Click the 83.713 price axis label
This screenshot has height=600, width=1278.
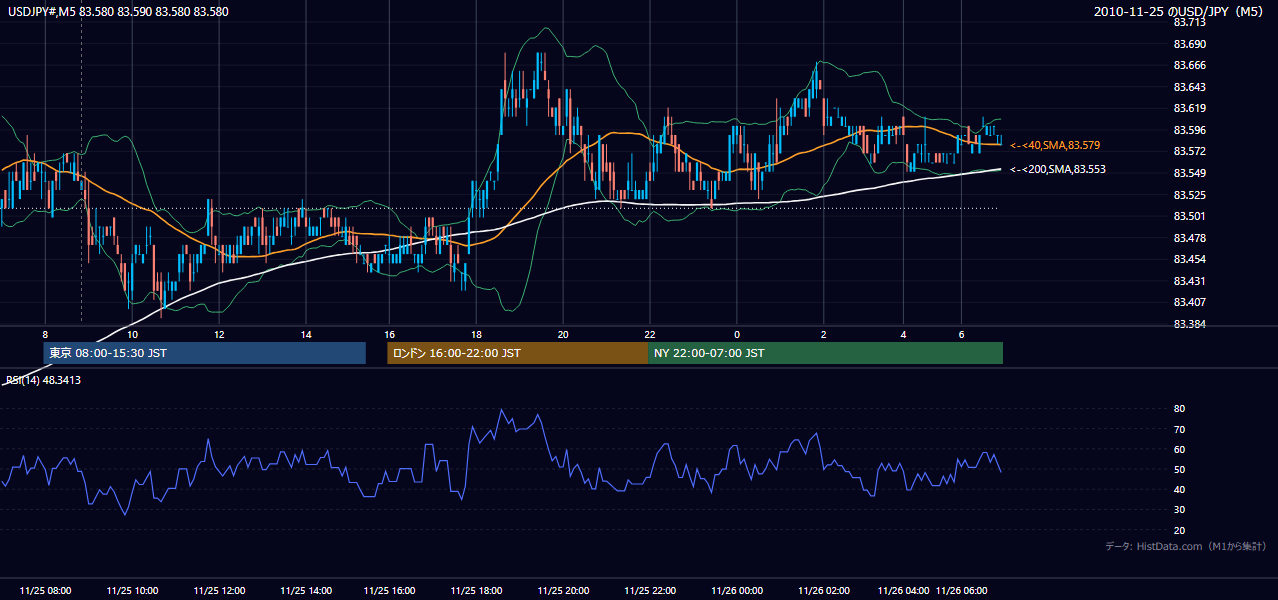(1189, 22)
